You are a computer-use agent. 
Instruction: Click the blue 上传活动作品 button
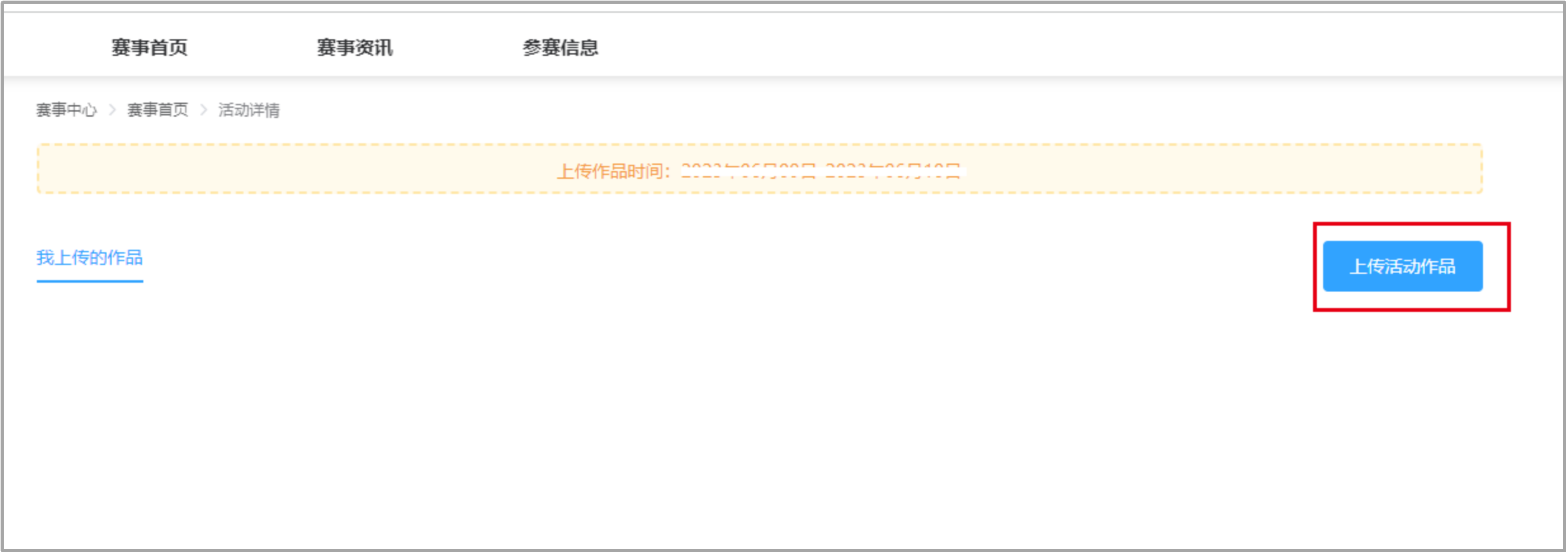[x=1402, y=266]
